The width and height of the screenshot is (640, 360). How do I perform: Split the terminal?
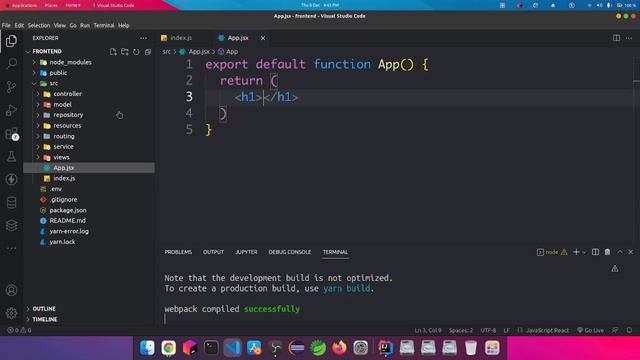point(596,252)
